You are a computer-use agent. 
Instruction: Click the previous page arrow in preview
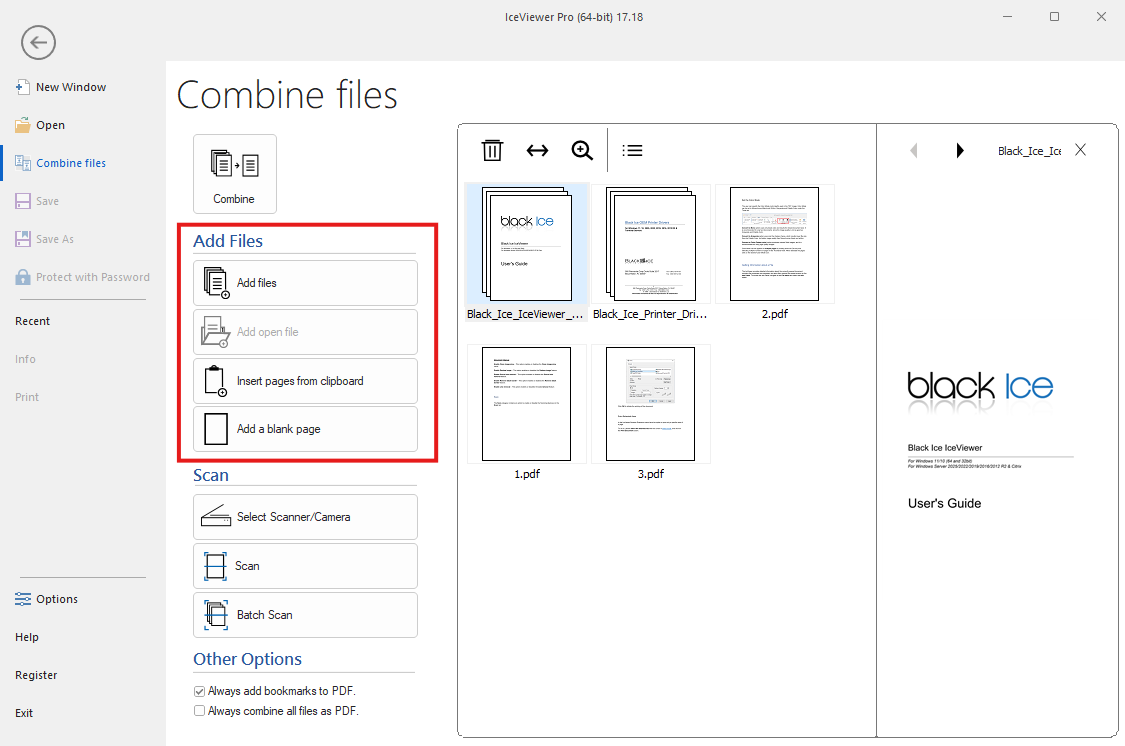913,151
